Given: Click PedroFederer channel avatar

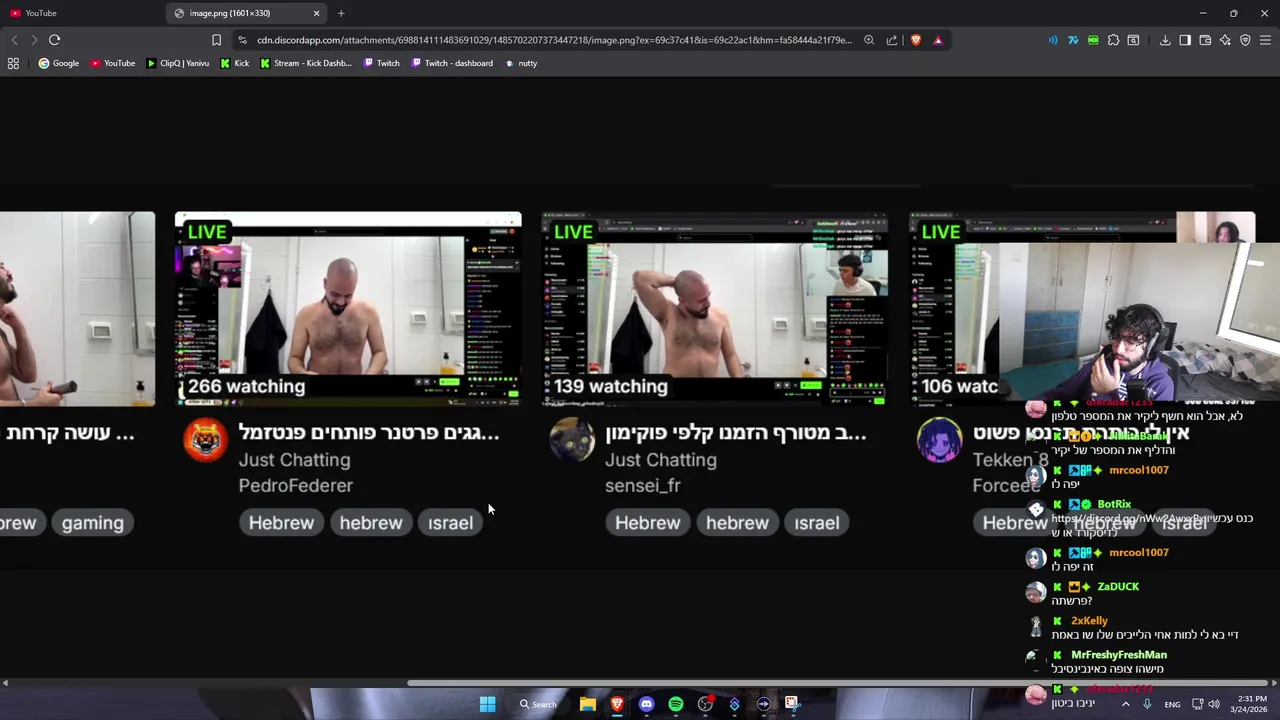Looking at the screenshot, I should pyautogui.click(x=205, y=440).
